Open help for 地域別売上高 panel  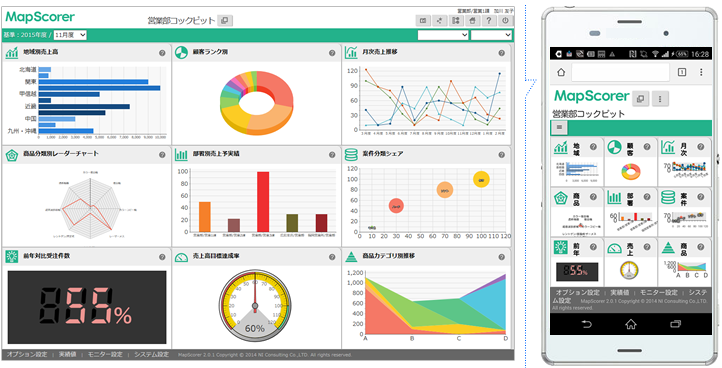pyautogui.click(x=162, y=53)
